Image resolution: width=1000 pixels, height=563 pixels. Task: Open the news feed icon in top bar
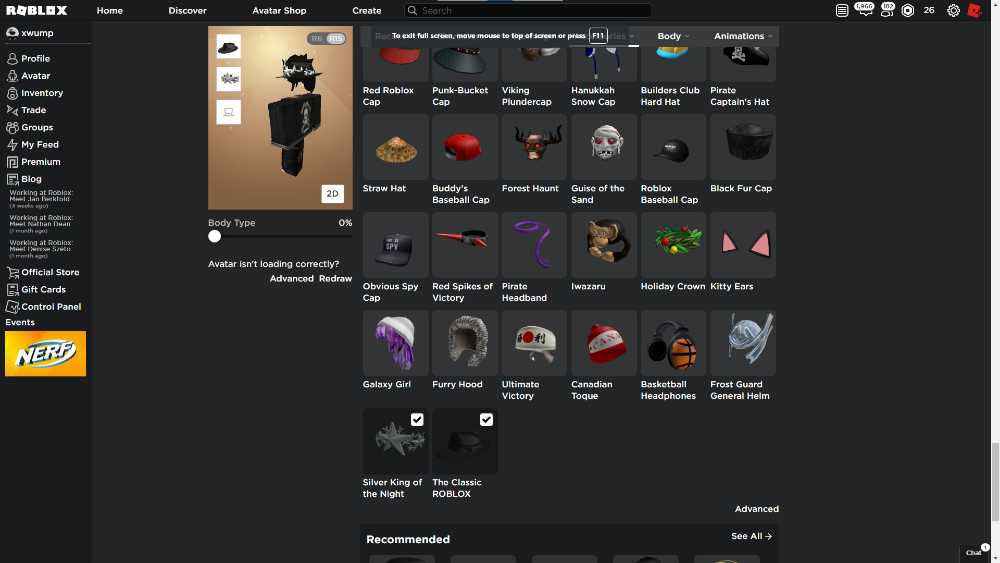point(842,10)
